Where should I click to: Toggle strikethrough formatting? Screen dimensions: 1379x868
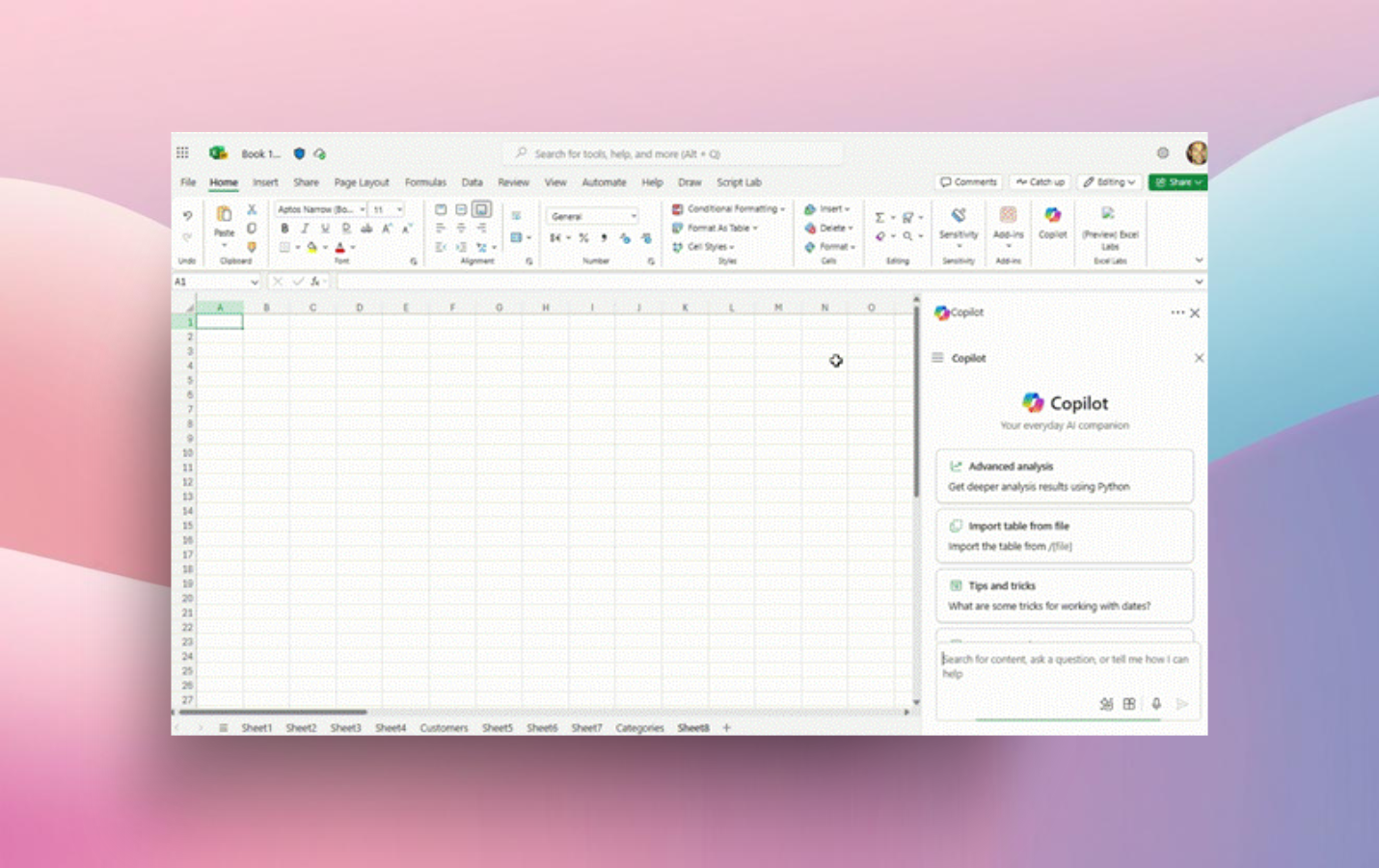tap(366, 229)
